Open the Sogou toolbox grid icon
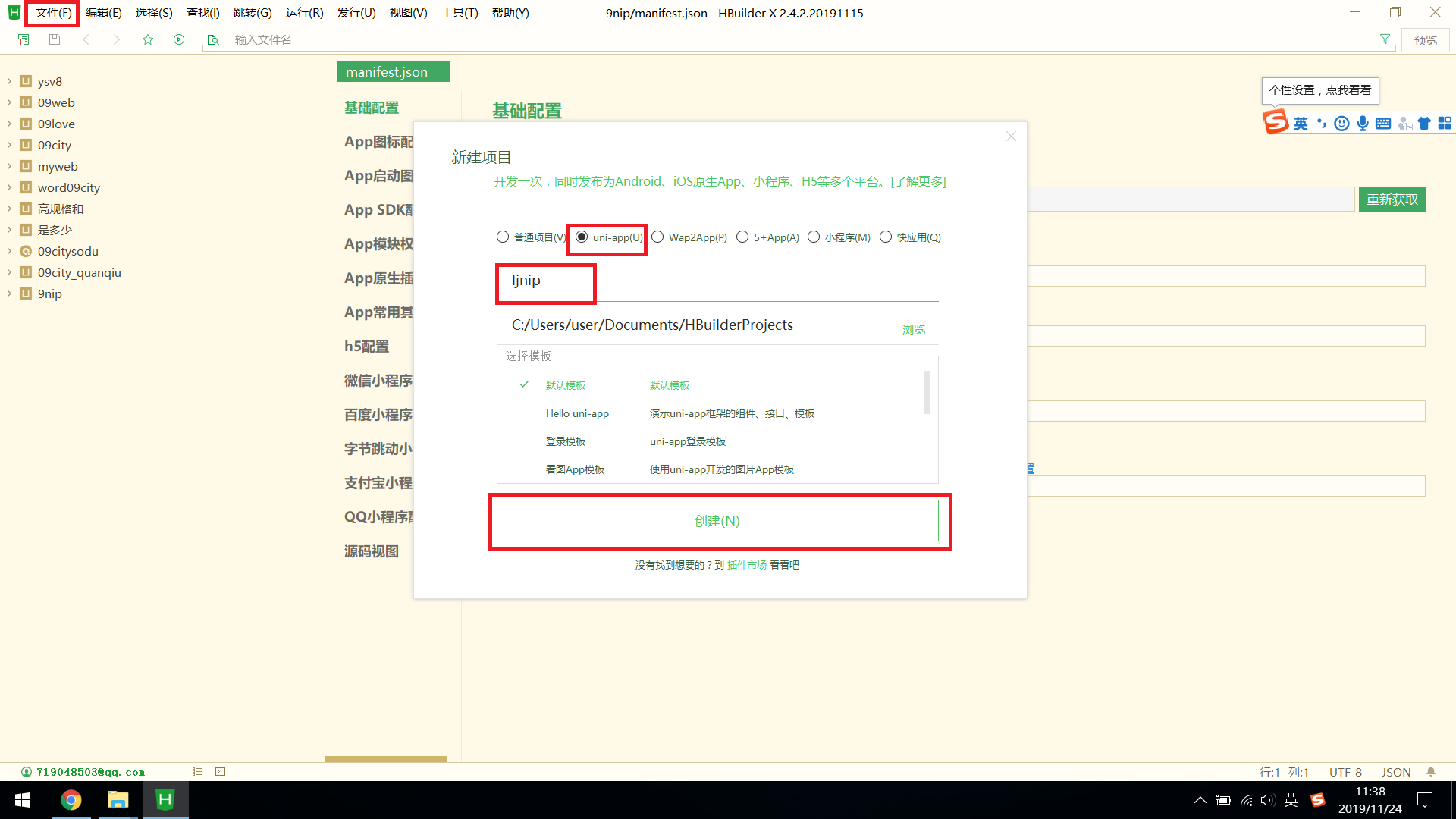This screenshot has width=1456, height=819. (1445, 123)
